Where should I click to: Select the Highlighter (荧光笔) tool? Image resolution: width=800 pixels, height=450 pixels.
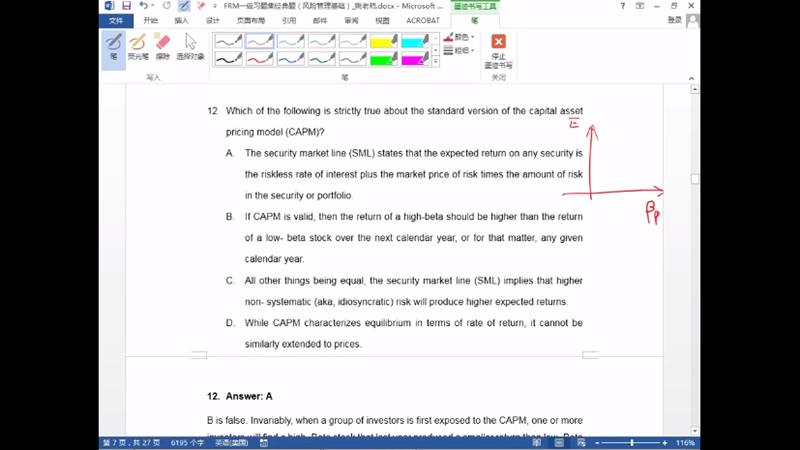(138, 47)
